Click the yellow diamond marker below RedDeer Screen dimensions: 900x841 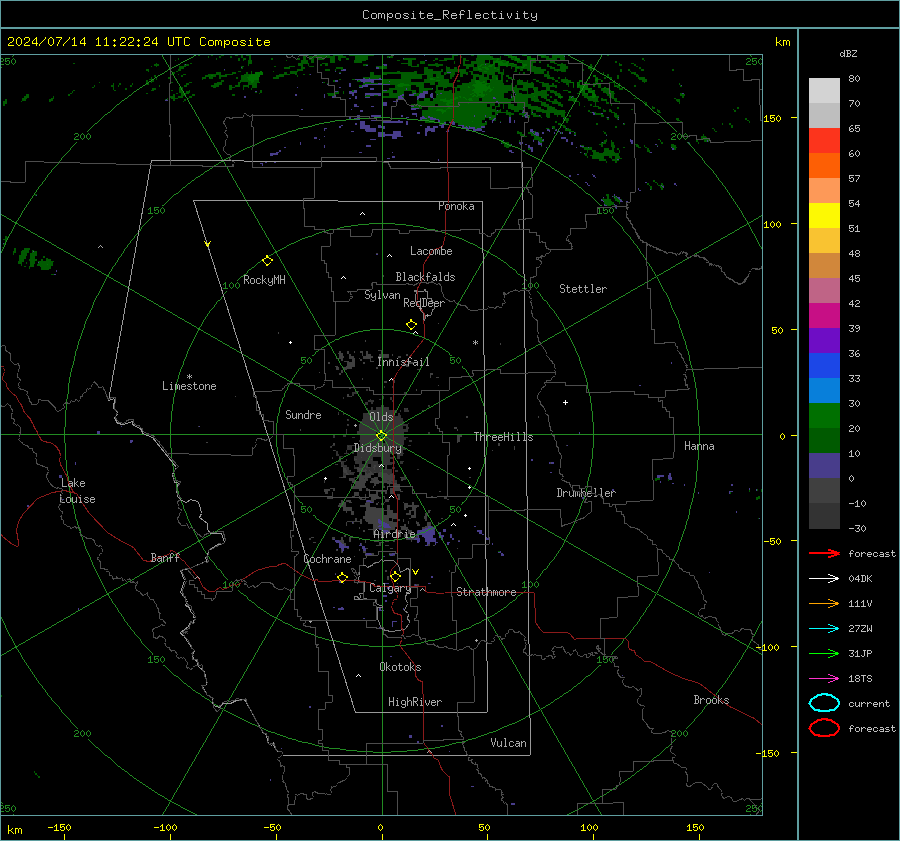click(x=411, y=325)
